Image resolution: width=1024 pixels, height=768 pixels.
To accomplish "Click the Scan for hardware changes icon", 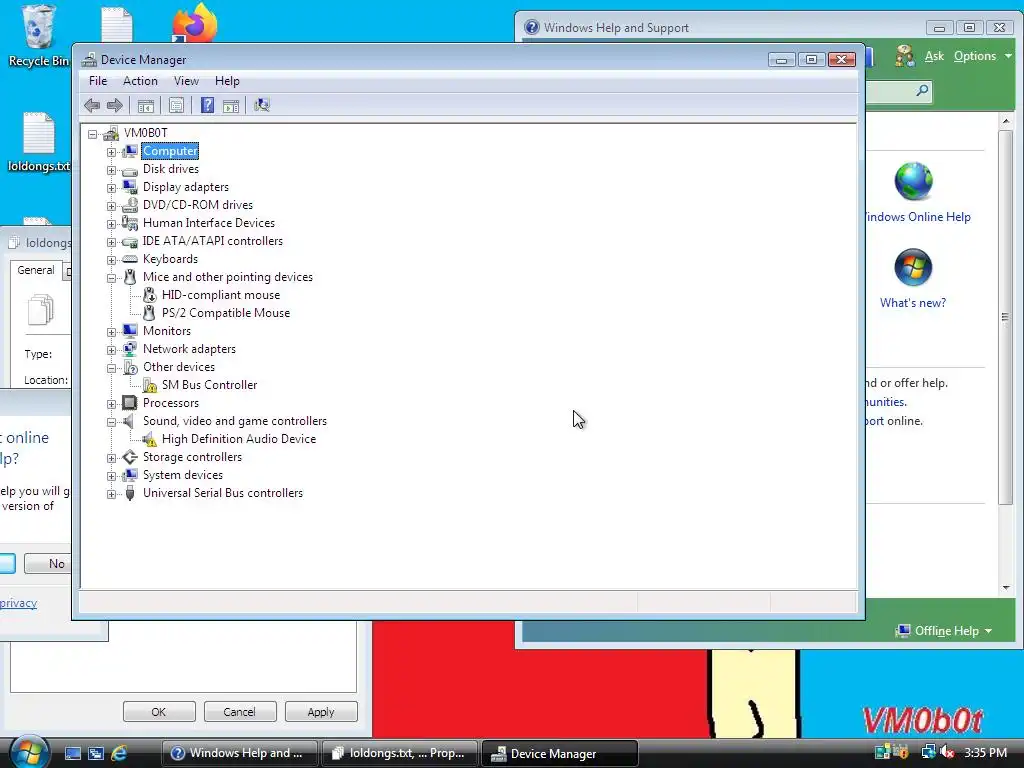I will (262, 105).
